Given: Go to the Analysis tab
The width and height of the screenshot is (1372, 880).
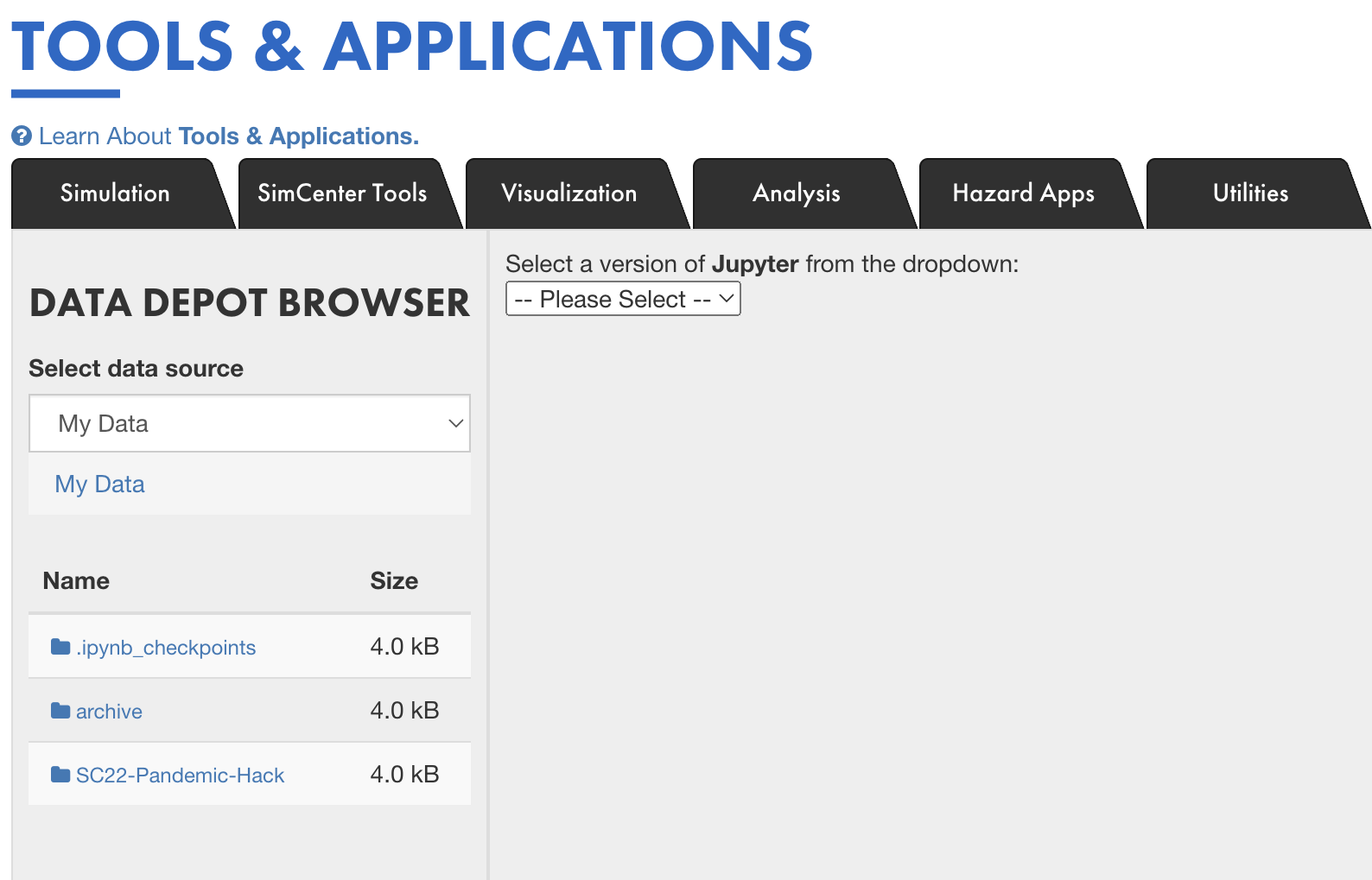Looking at the screenshot, I should pos(797,193).
